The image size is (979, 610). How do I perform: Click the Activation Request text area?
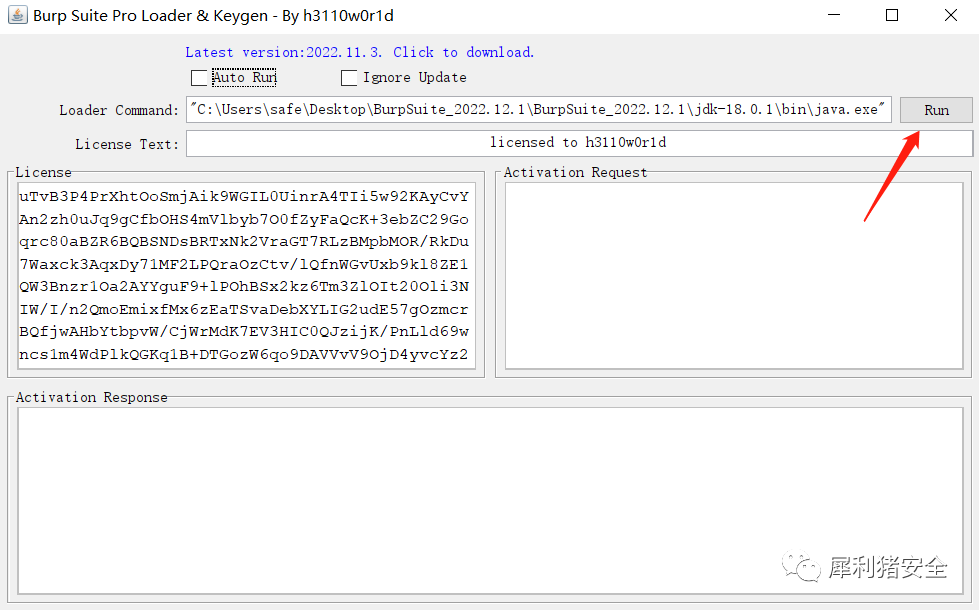click(x=734, y=275)
